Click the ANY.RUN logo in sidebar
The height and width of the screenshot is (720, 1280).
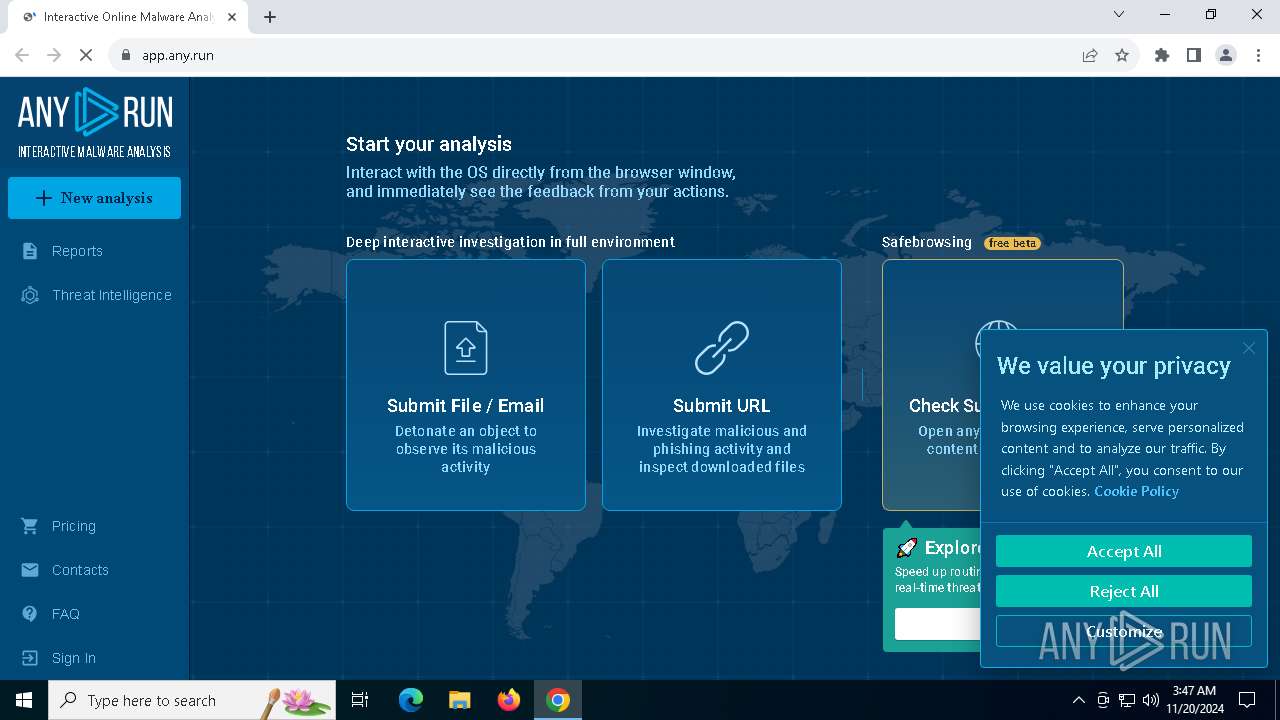[95, 122]
